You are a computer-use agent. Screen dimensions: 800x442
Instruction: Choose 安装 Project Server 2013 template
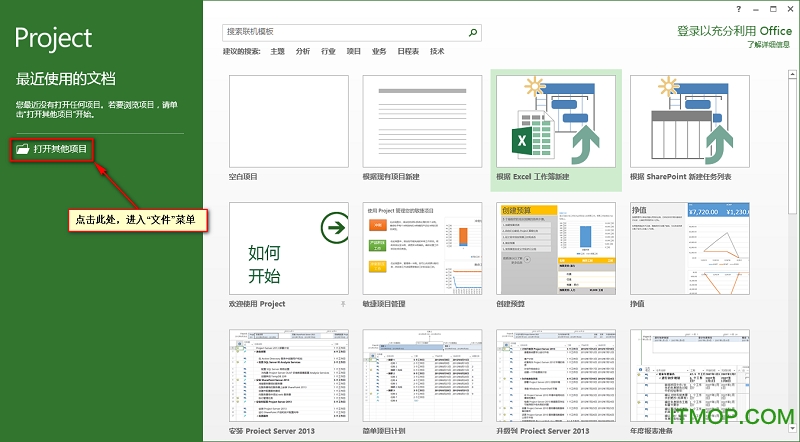coord(289,376)
